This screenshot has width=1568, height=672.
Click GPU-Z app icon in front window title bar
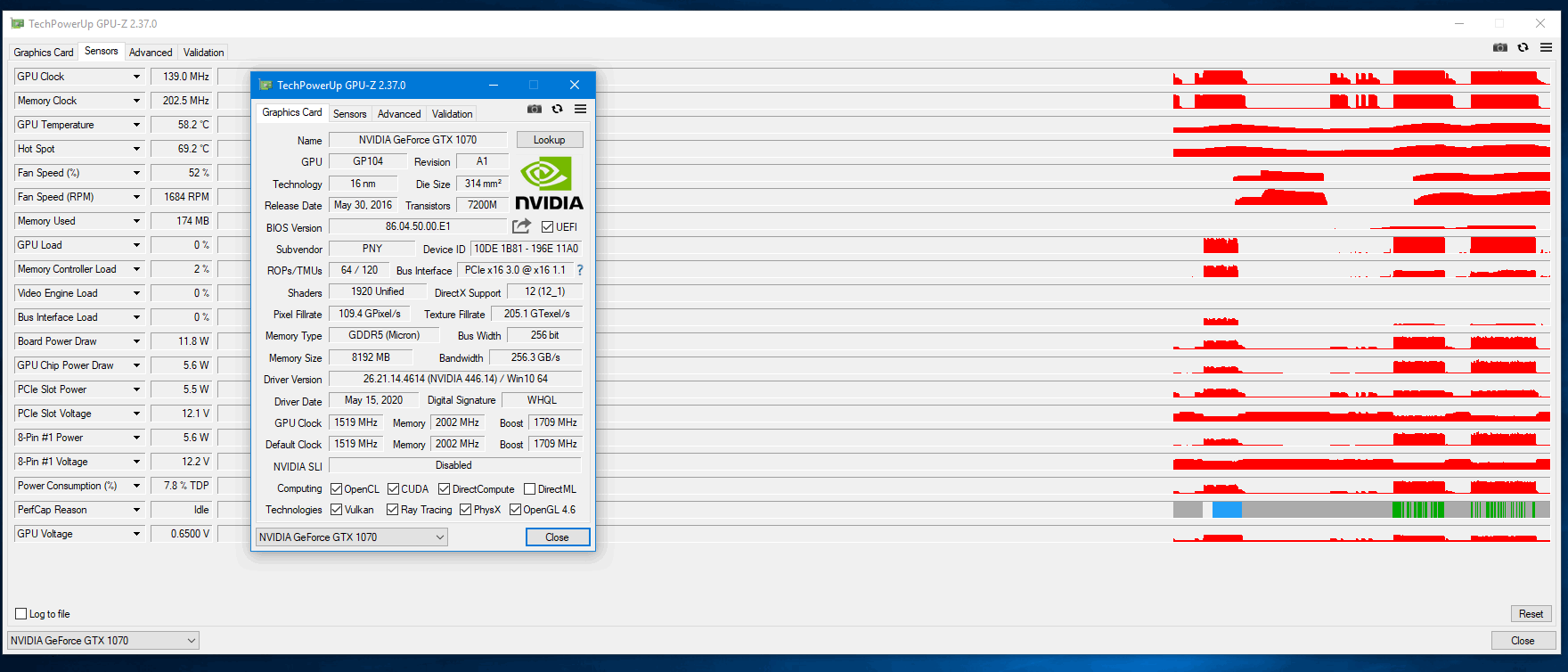point(265,85)
